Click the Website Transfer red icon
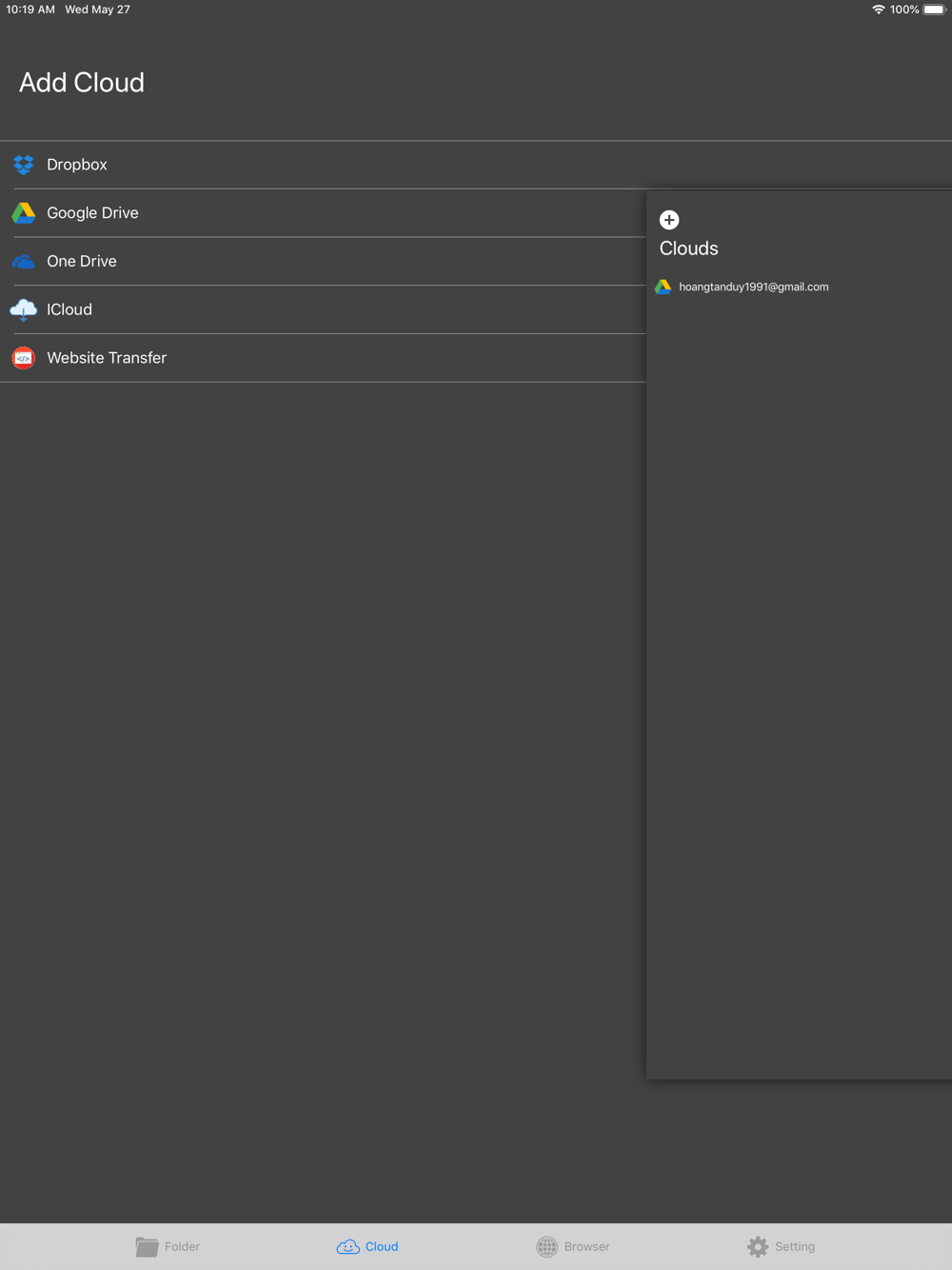Screen dimensions: 952x1270 24,358
